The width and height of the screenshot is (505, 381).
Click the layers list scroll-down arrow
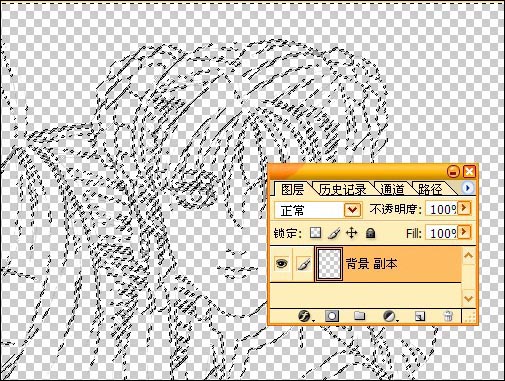pos(468,298)
